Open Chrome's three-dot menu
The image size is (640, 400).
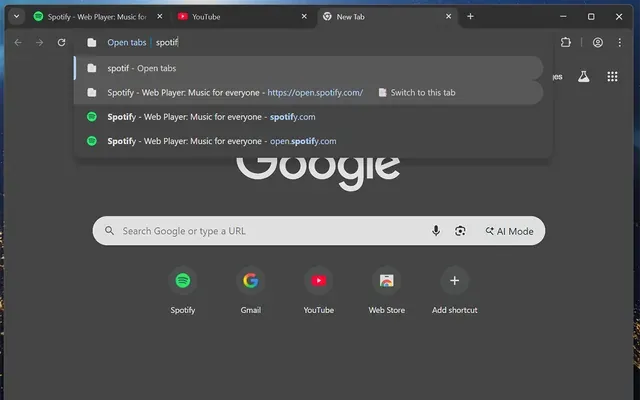click(x=620, y=42)
